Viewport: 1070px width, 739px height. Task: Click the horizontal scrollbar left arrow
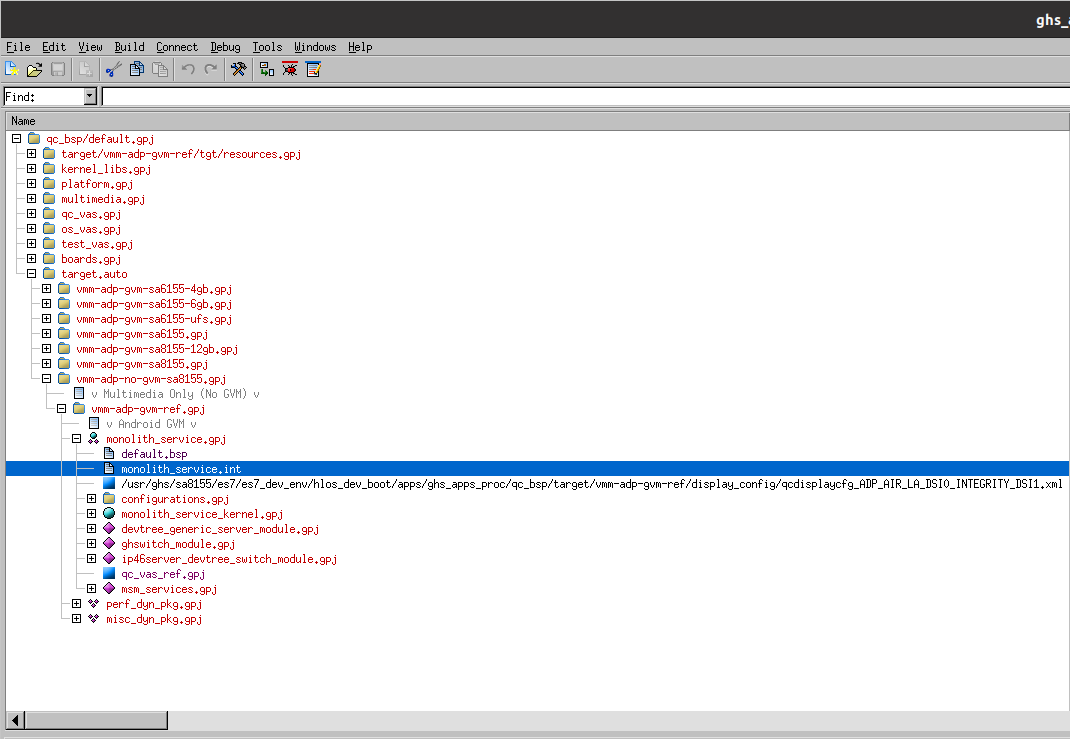pos(16,721)
